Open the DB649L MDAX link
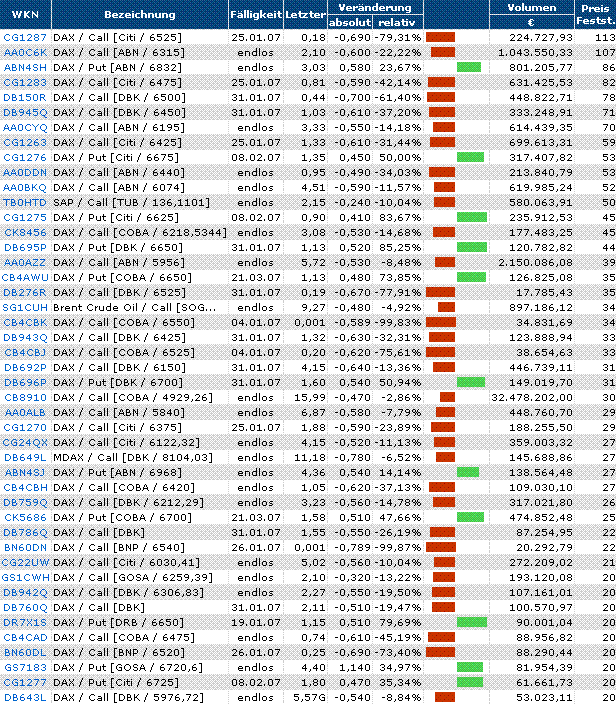Image resolution: width=616 pixels, height=704 pixels. 25,458
